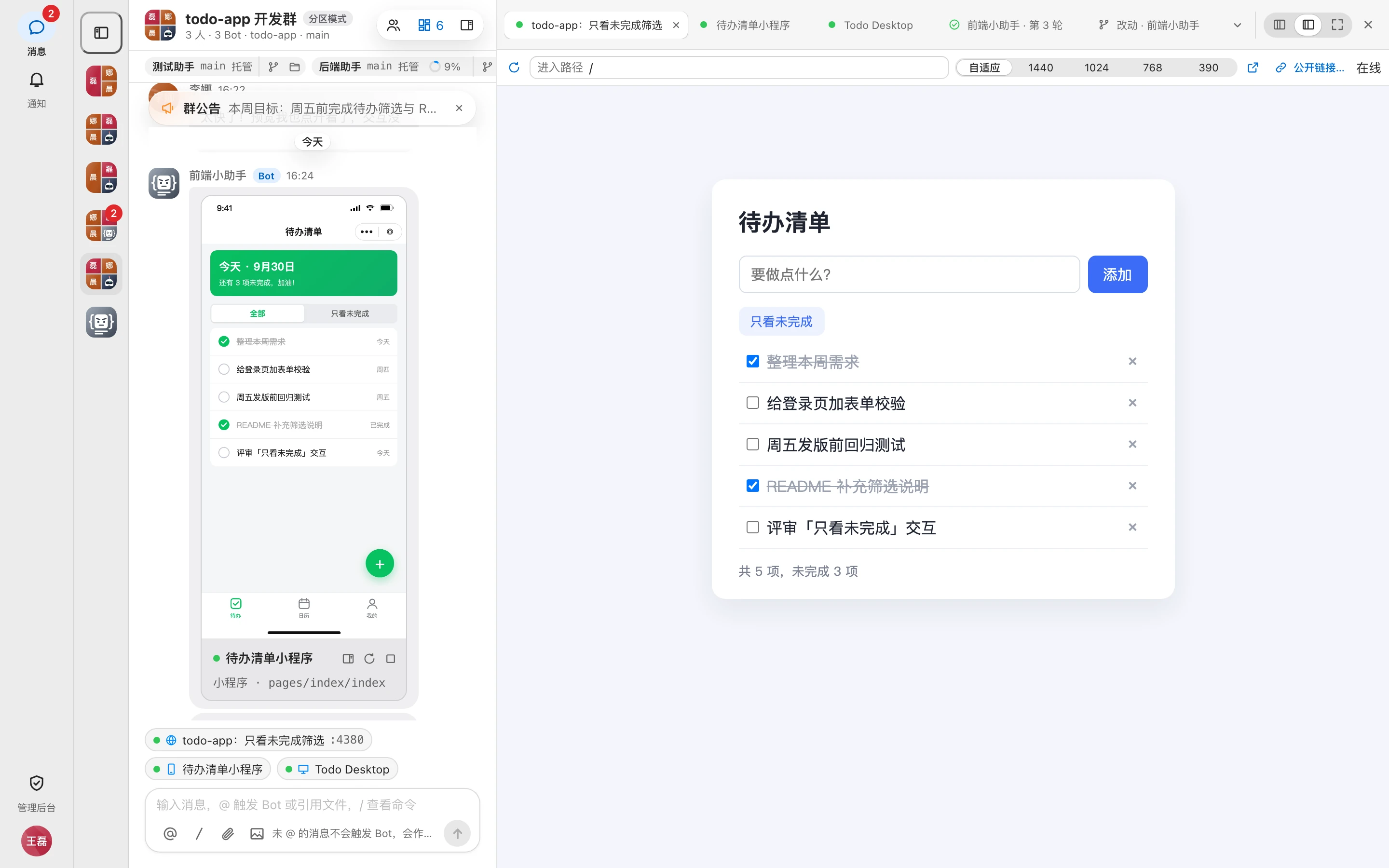Click 公开链接 link
The width and height of the screenshot is (1389, 868).
(x=1309, y=67)
